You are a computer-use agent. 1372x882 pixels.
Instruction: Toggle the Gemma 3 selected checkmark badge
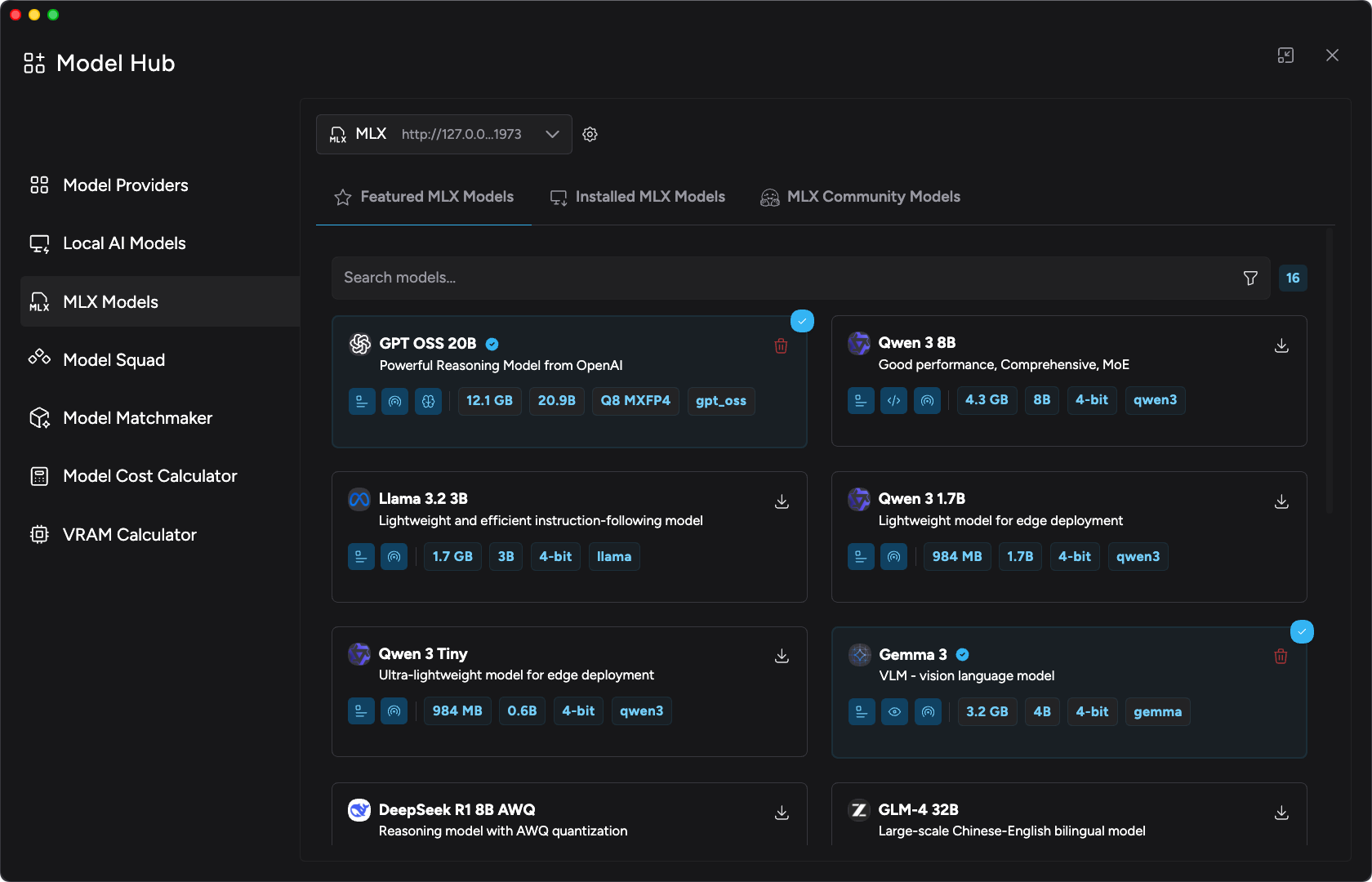(1302, 632)
